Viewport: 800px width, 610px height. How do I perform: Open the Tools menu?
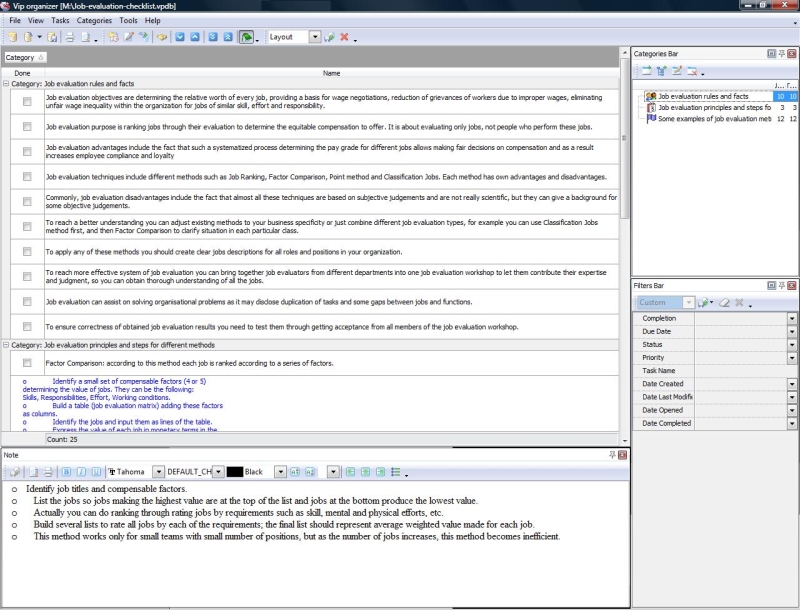(x=128, y=20)
